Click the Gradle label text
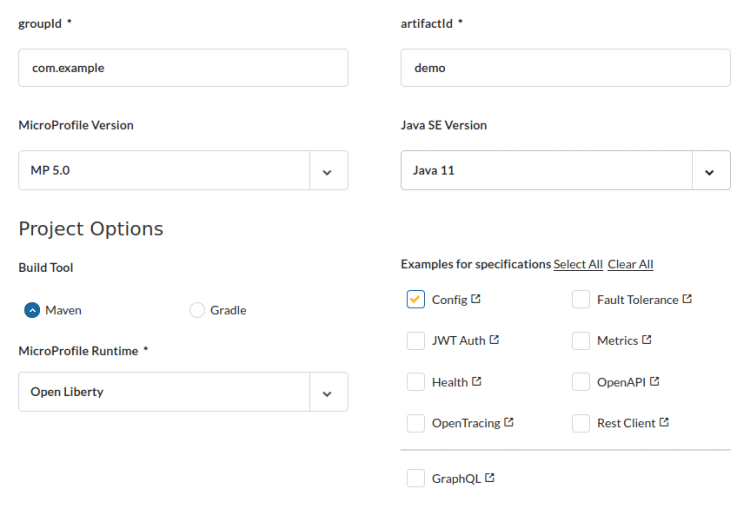The height and width of the screenshot is (515, 750). (228, 310)
